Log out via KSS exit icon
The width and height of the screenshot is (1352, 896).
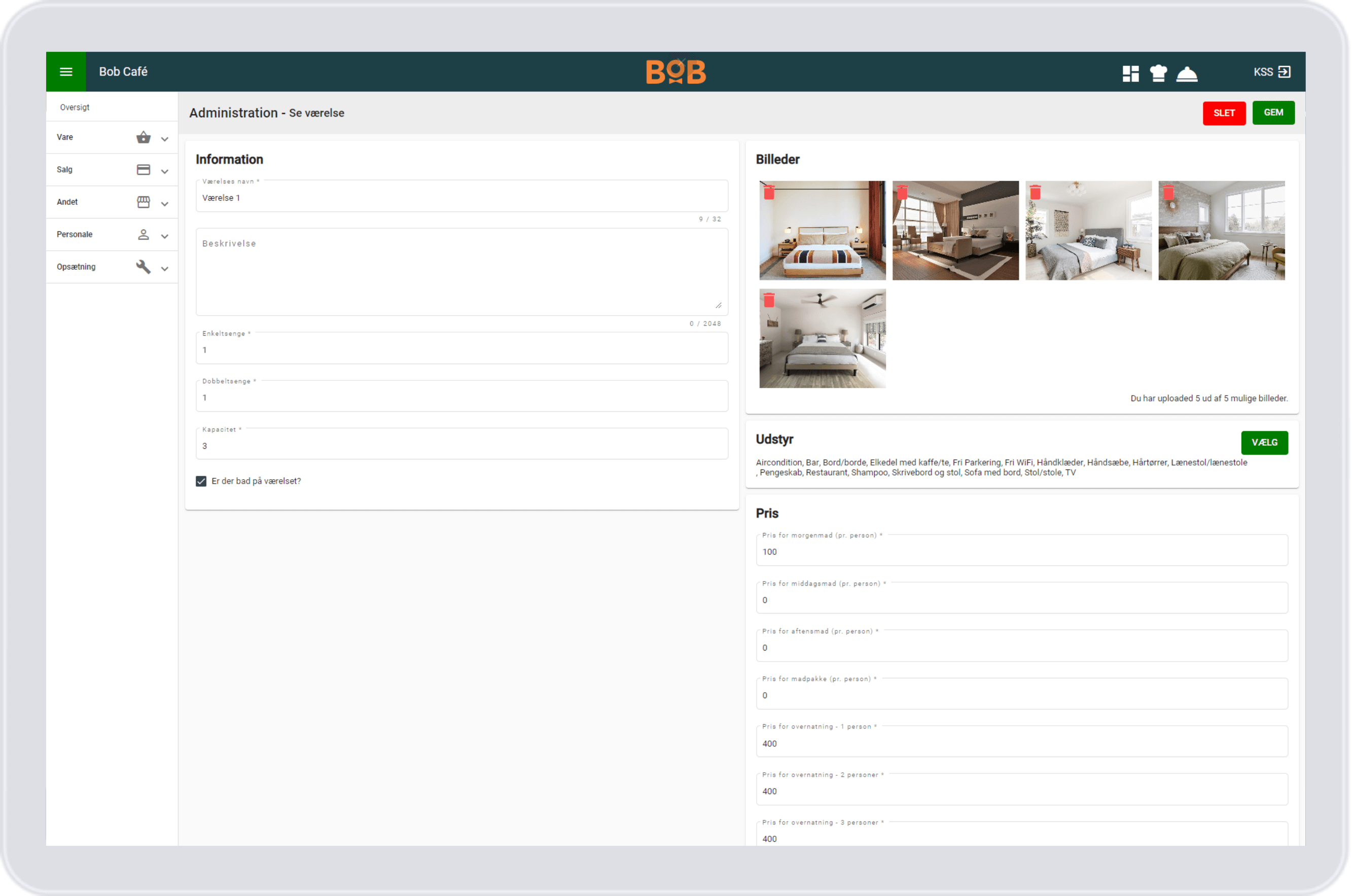[1284, 72]
